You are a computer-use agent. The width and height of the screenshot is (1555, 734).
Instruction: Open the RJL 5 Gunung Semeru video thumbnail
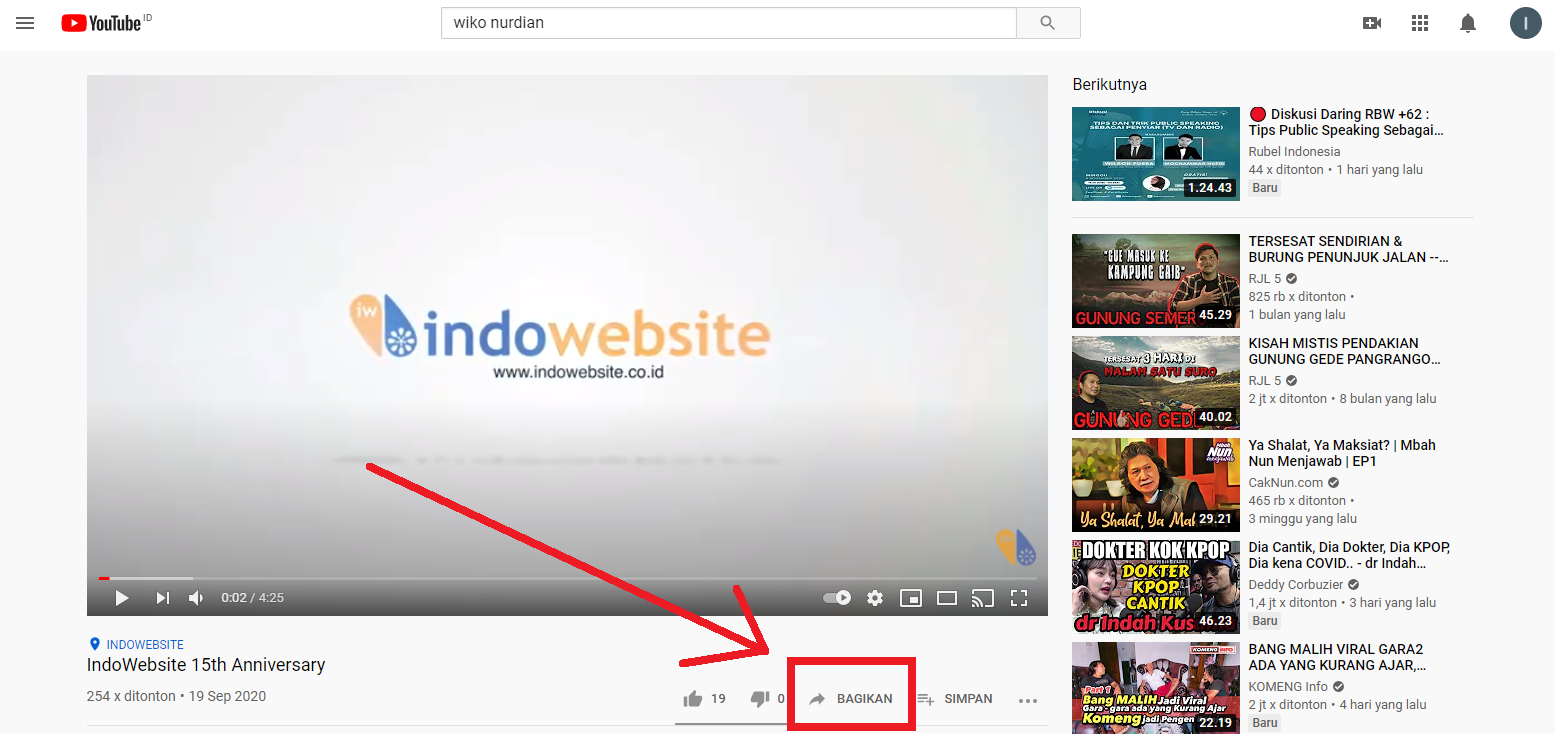point(1155,281)
